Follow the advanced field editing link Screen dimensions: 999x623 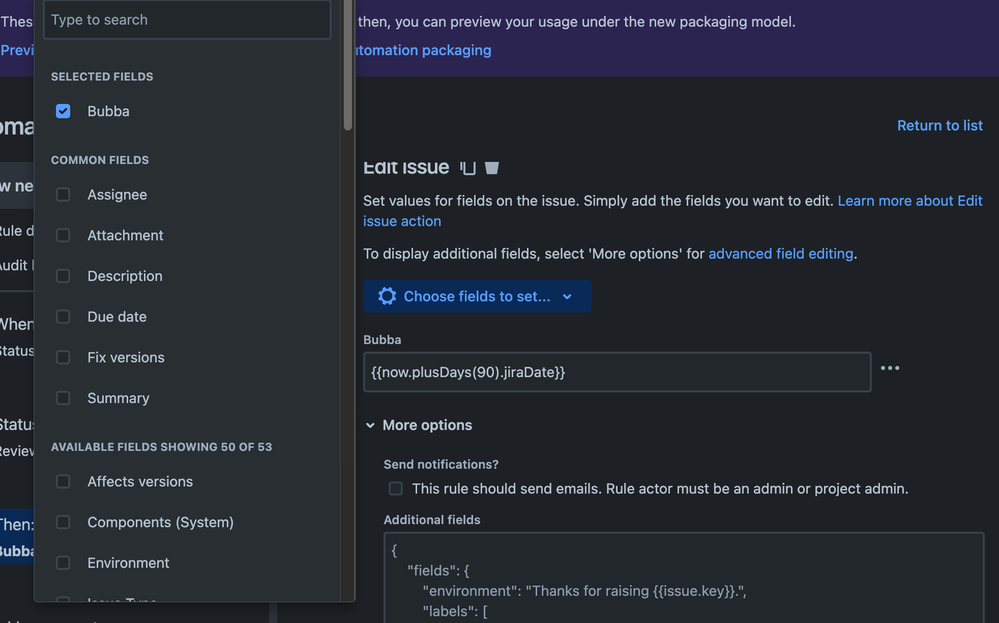(x=780, y=253)
